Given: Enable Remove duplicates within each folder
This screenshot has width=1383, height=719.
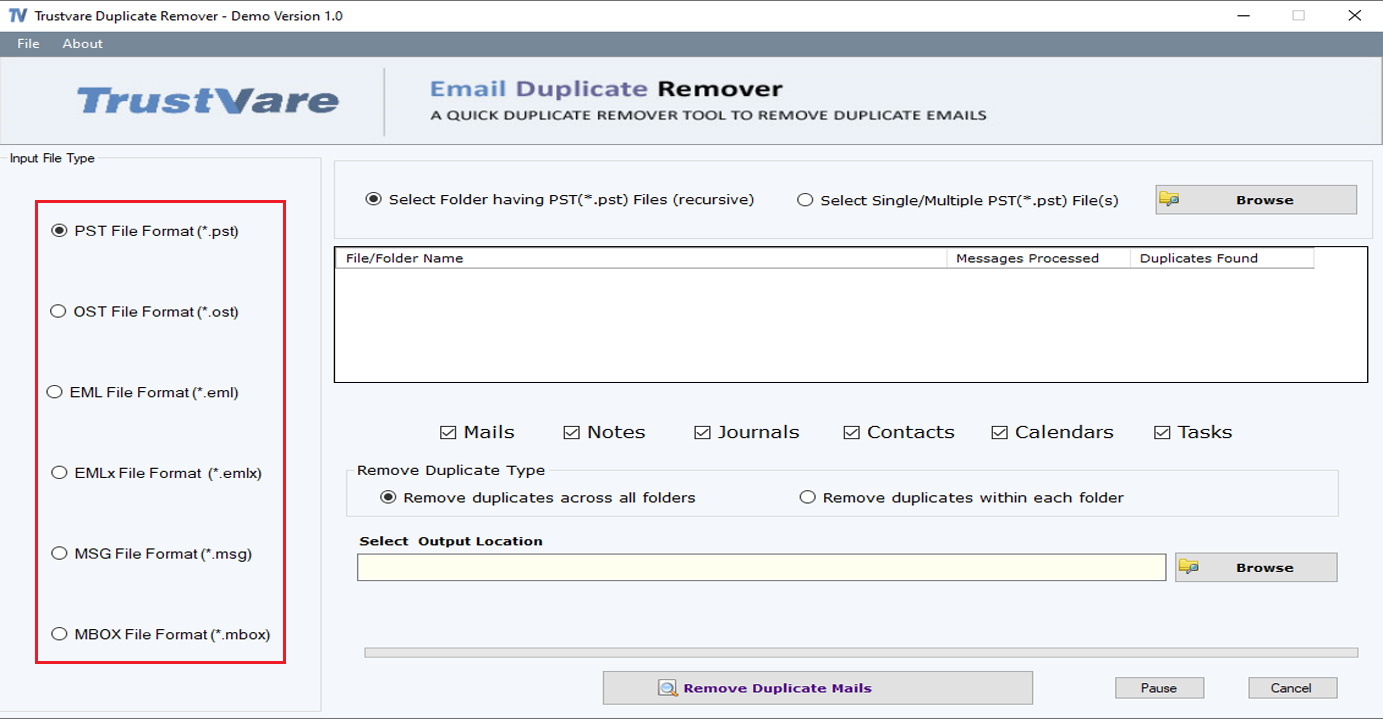Looking at the screenshot, I should [x=808, y=495].
